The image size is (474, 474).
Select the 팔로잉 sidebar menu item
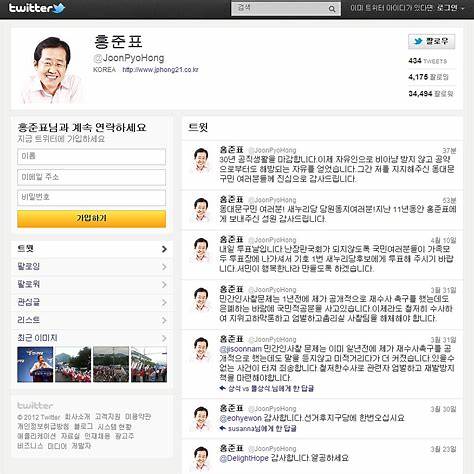pos(92,267)
